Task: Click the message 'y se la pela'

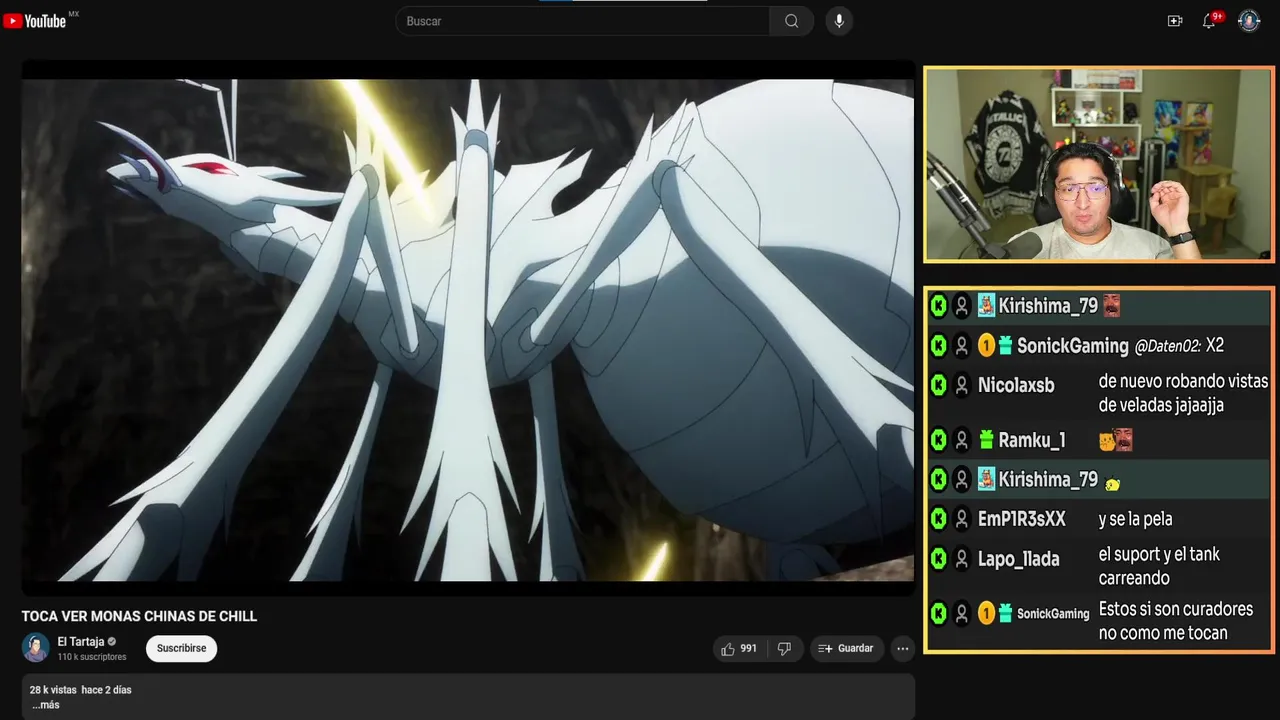Action: tap(1135, 519)
